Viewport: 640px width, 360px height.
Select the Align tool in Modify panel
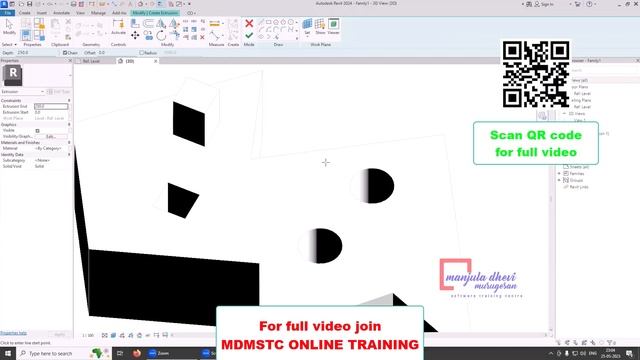tap(135, 24)
